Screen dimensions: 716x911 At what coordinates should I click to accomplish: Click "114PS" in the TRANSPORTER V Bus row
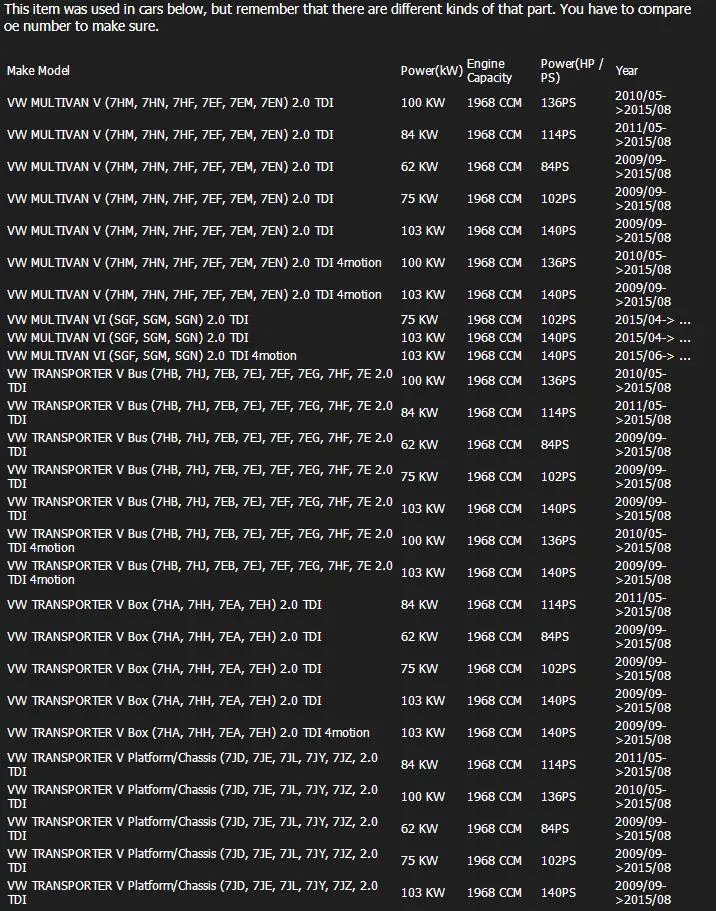[559, 413]
